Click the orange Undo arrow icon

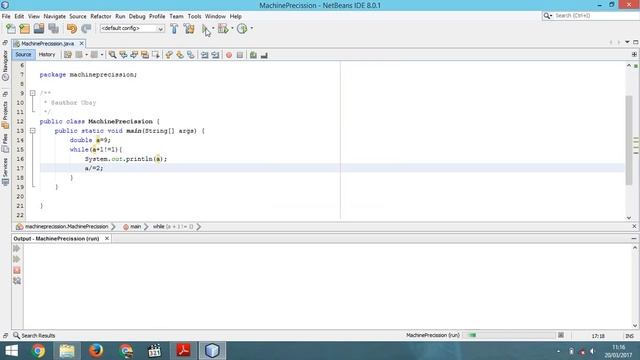[72, 29]
